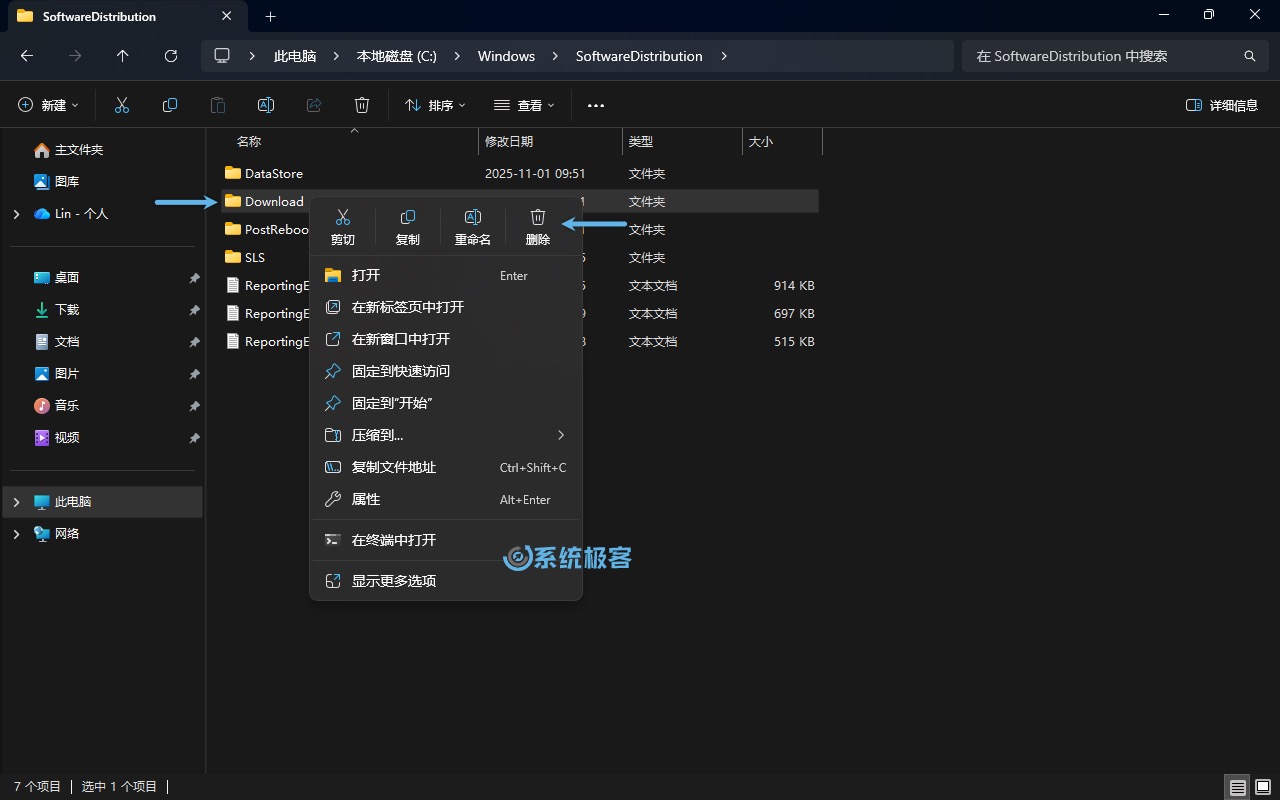Toggle the 详细信息 details pane
The height and width of the screenshot is (800, 1280).
(1221, 104)
